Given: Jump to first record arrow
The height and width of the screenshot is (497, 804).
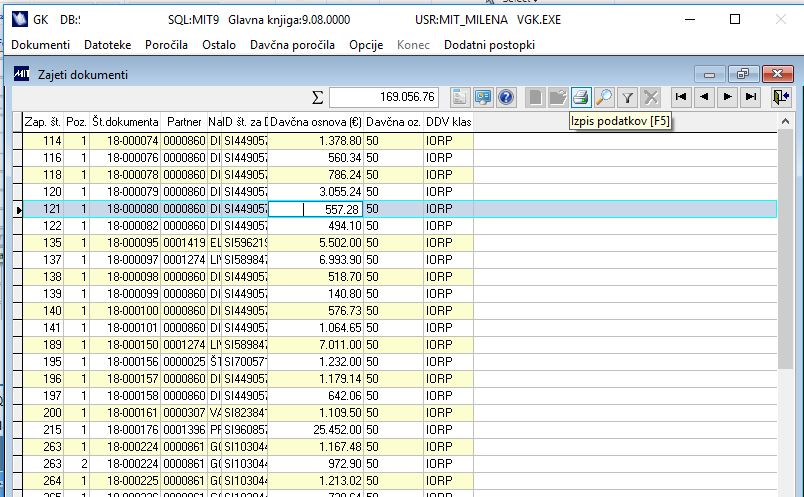Looking at the screenshot, I should point(682,97).
